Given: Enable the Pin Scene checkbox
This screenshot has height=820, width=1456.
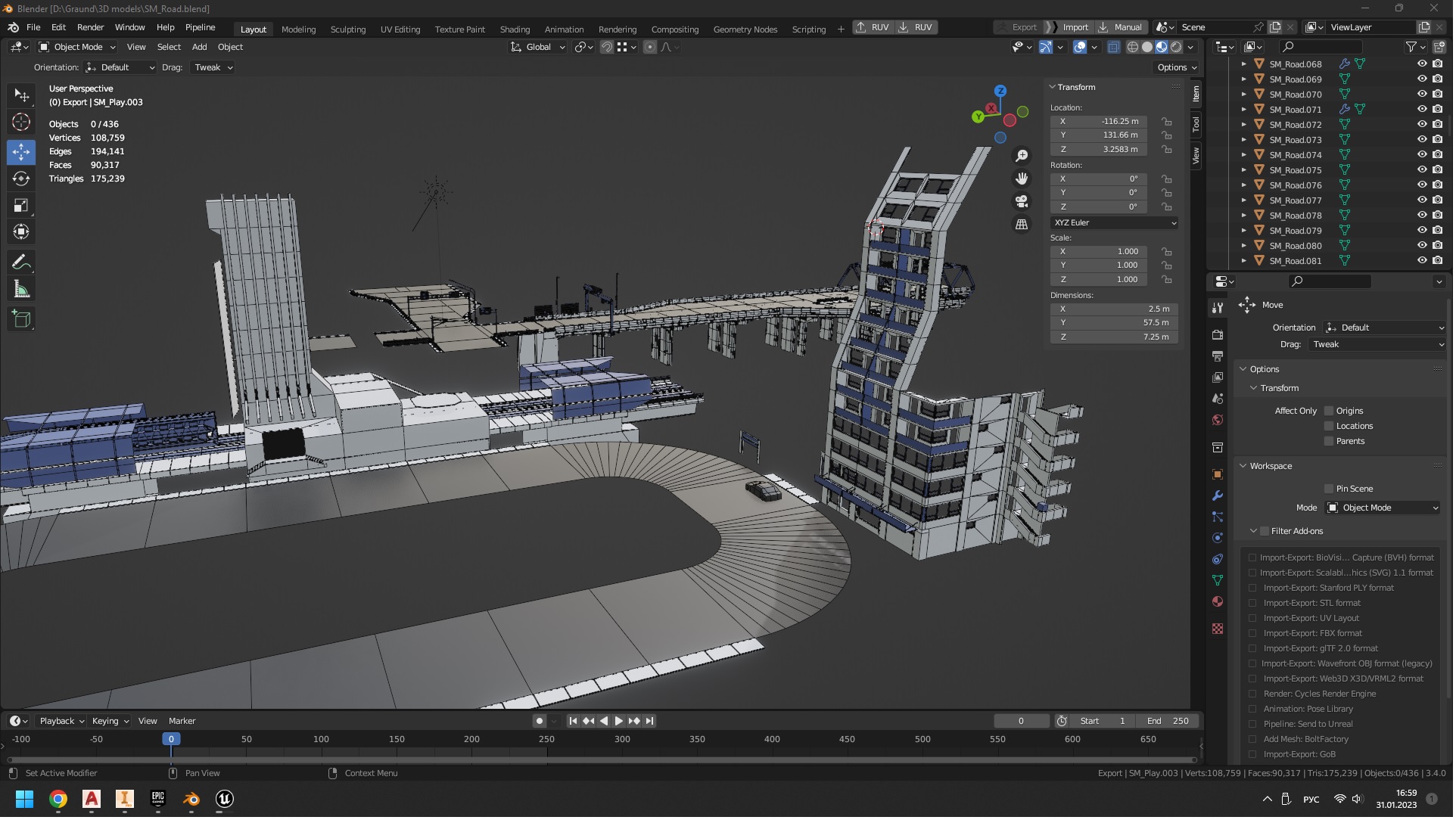Looking at the screenshot, I should pyautogui.click(x=1330, y=489).
